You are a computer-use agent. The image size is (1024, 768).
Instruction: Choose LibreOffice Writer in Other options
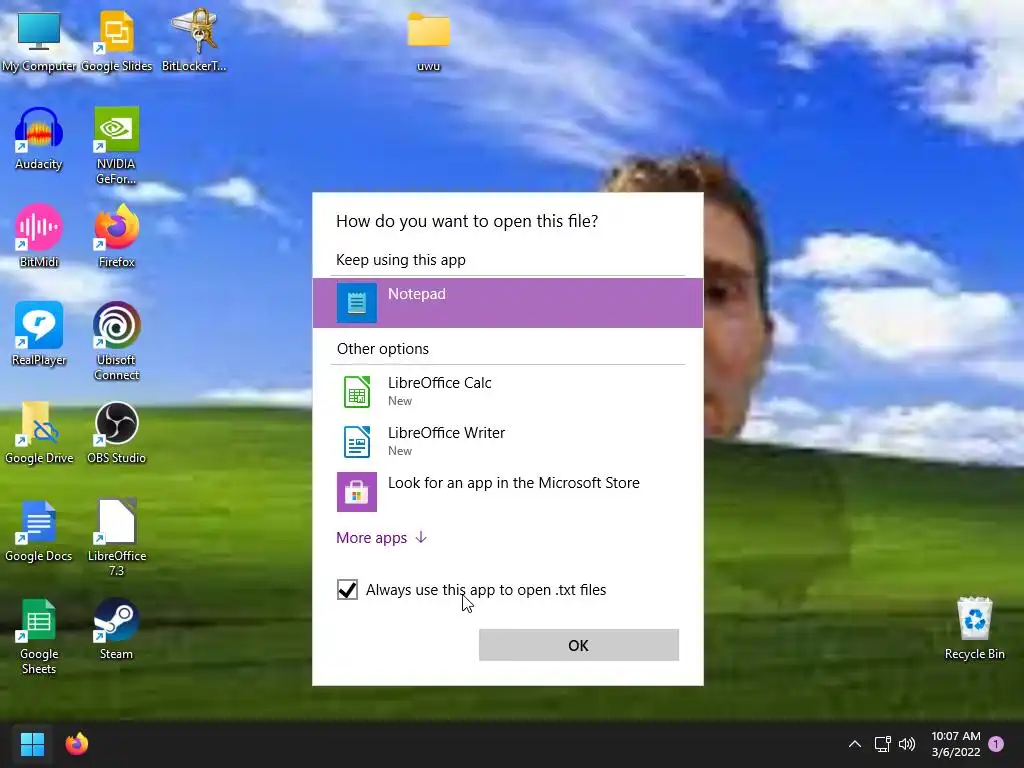click(507, 441)
